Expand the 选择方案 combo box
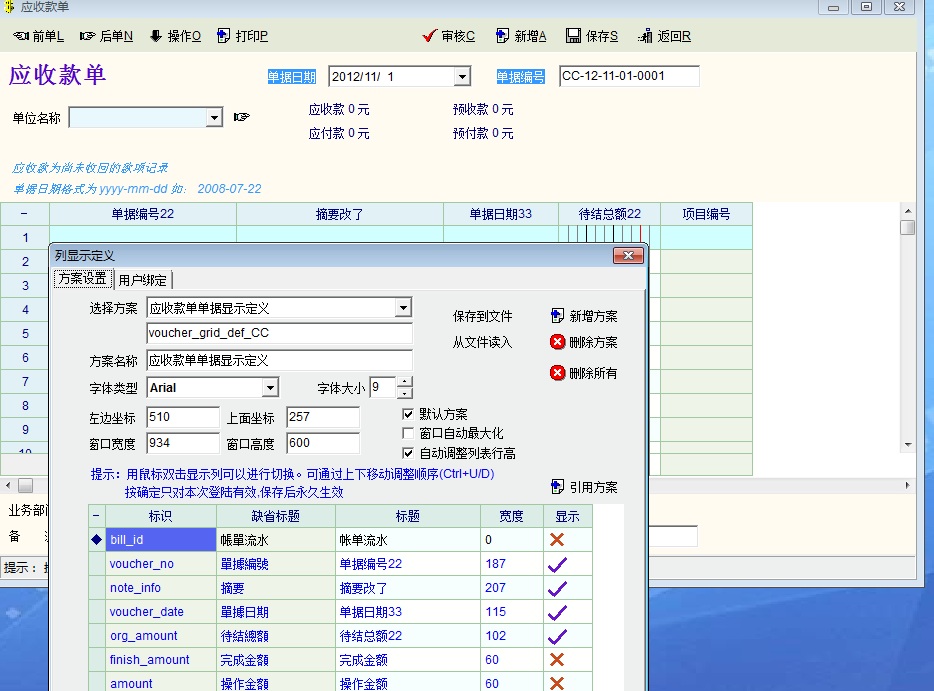Screen dimensions: 934x691 402,308
